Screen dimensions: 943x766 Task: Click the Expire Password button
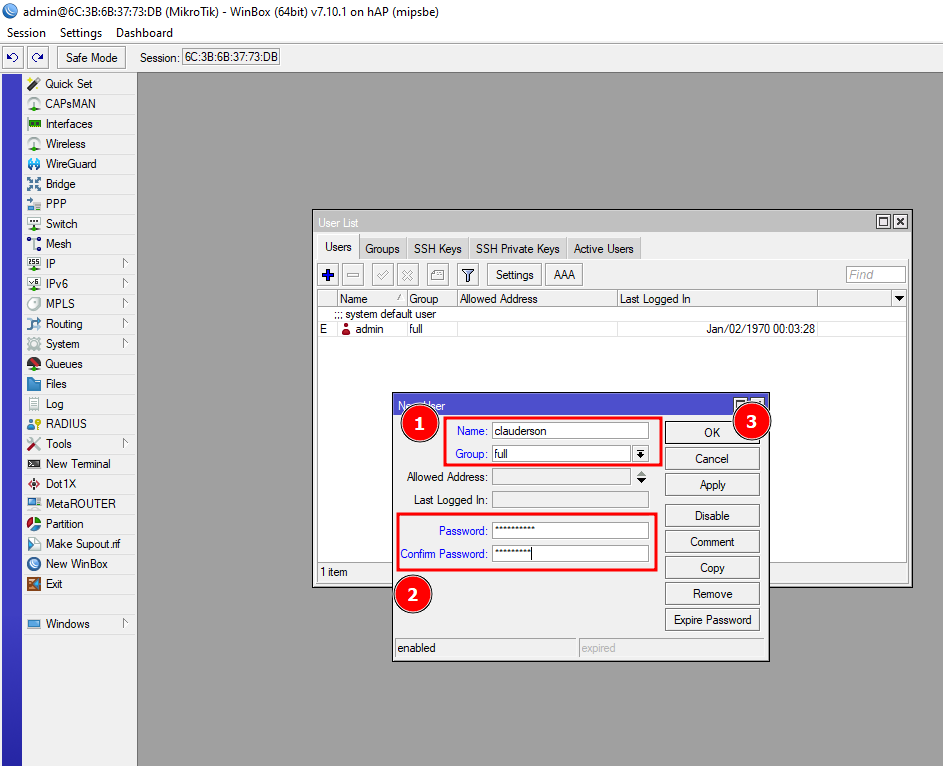click(711, 620)
